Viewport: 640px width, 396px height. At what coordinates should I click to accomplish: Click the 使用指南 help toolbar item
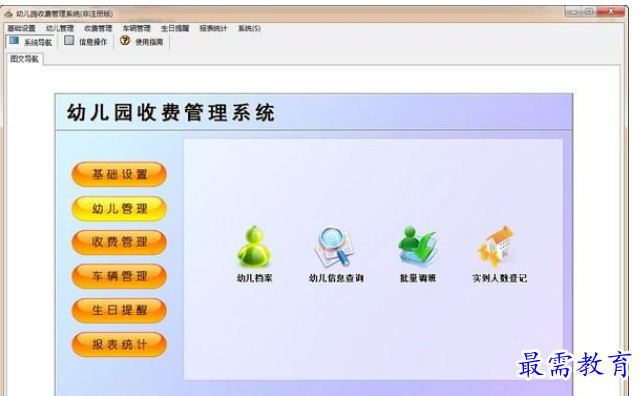click(x=142, y=42)
